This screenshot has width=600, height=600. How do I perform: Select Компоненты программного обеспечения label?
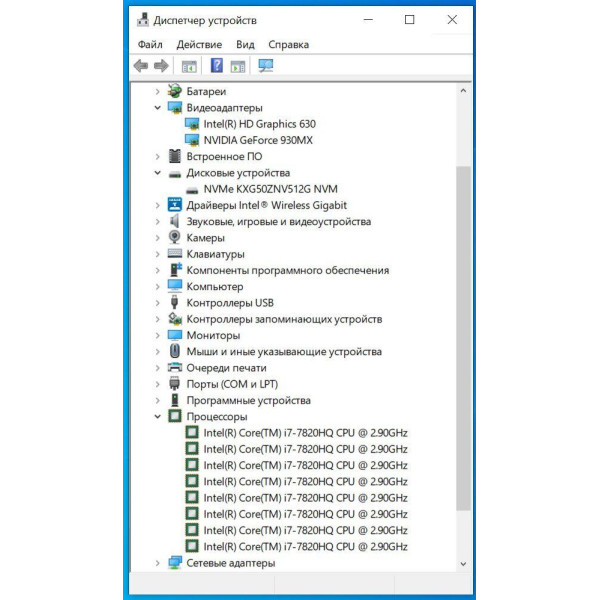(288, 270)
